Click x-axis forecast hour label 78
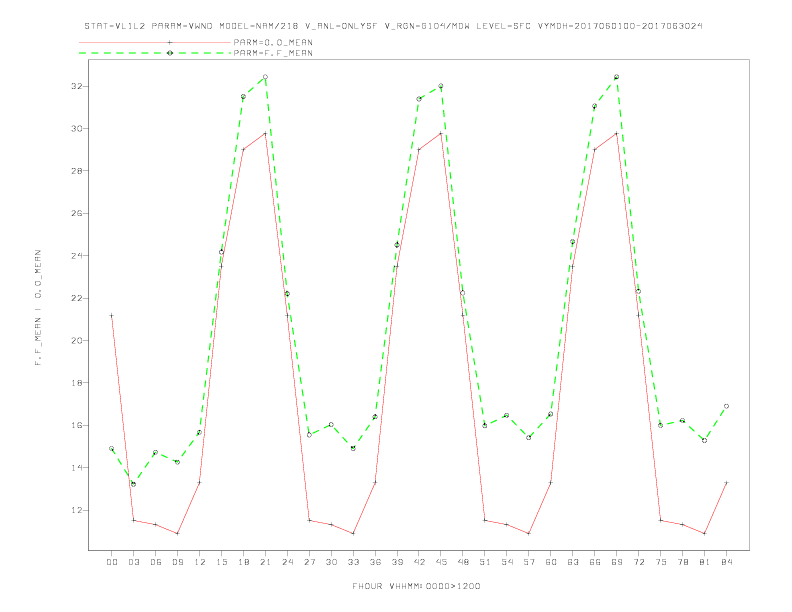This screenshot has height=612, width=792. (682, 562)
